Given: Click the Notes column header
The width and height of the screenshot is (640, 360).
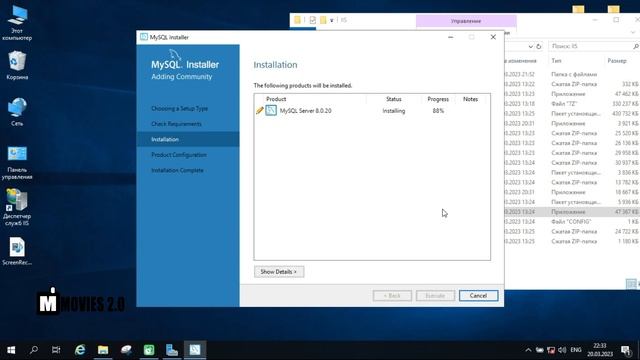Looking at the screenshot, I should 470,99.
